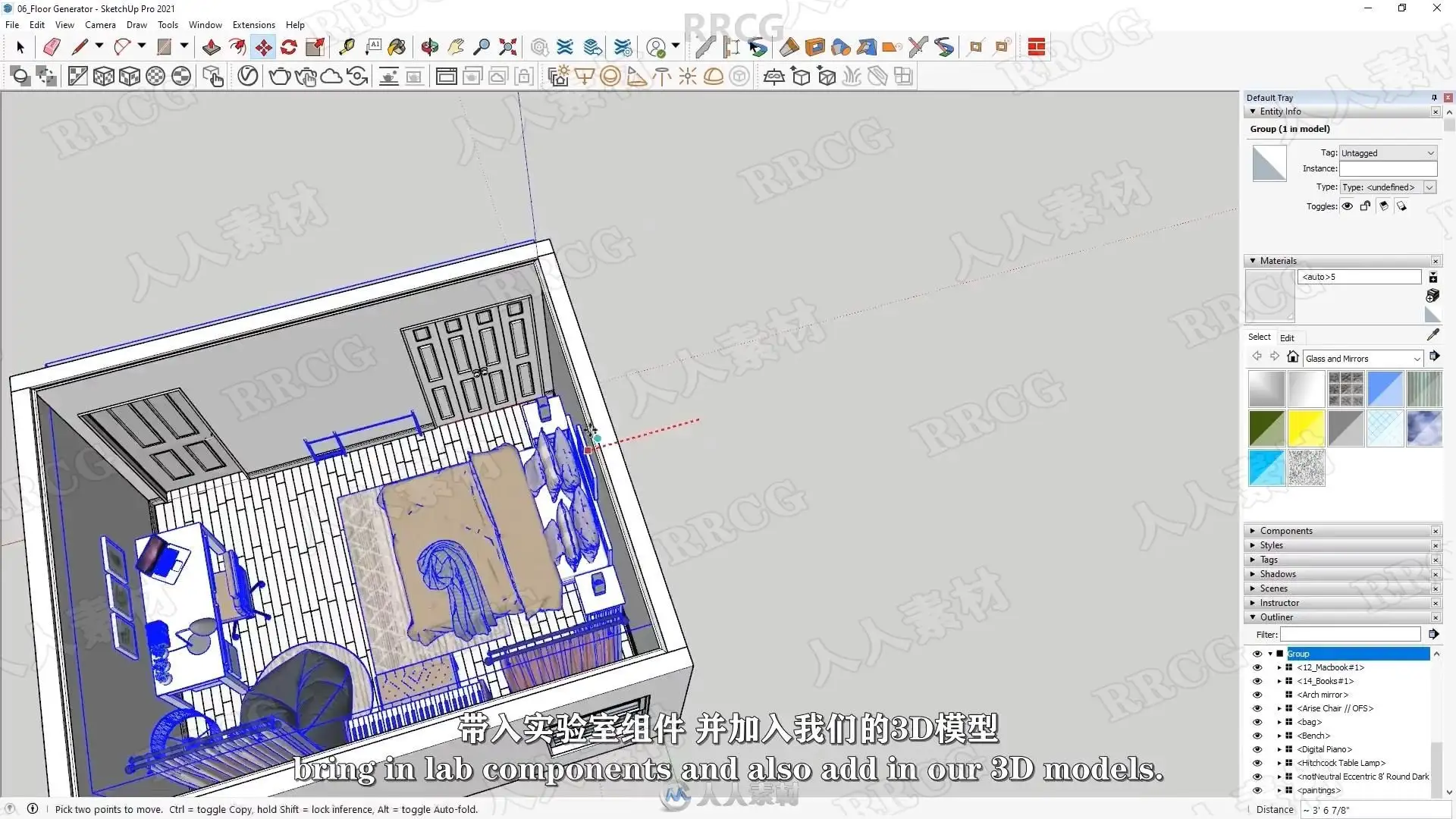This screenshot has width=1456, height=819.
Task: Select the Scale tool
Action: pos(315,47)
